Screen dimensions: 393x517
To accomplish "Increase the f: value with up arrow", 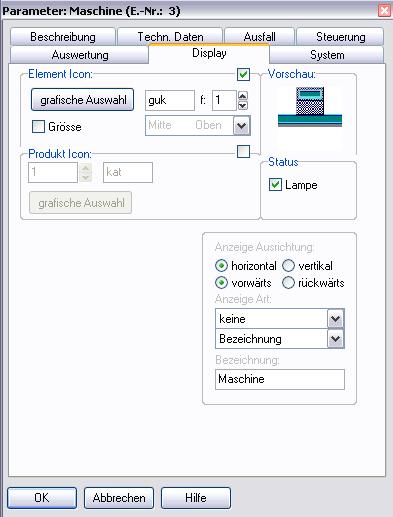I will pyautogui.click(x=243, y=96).
